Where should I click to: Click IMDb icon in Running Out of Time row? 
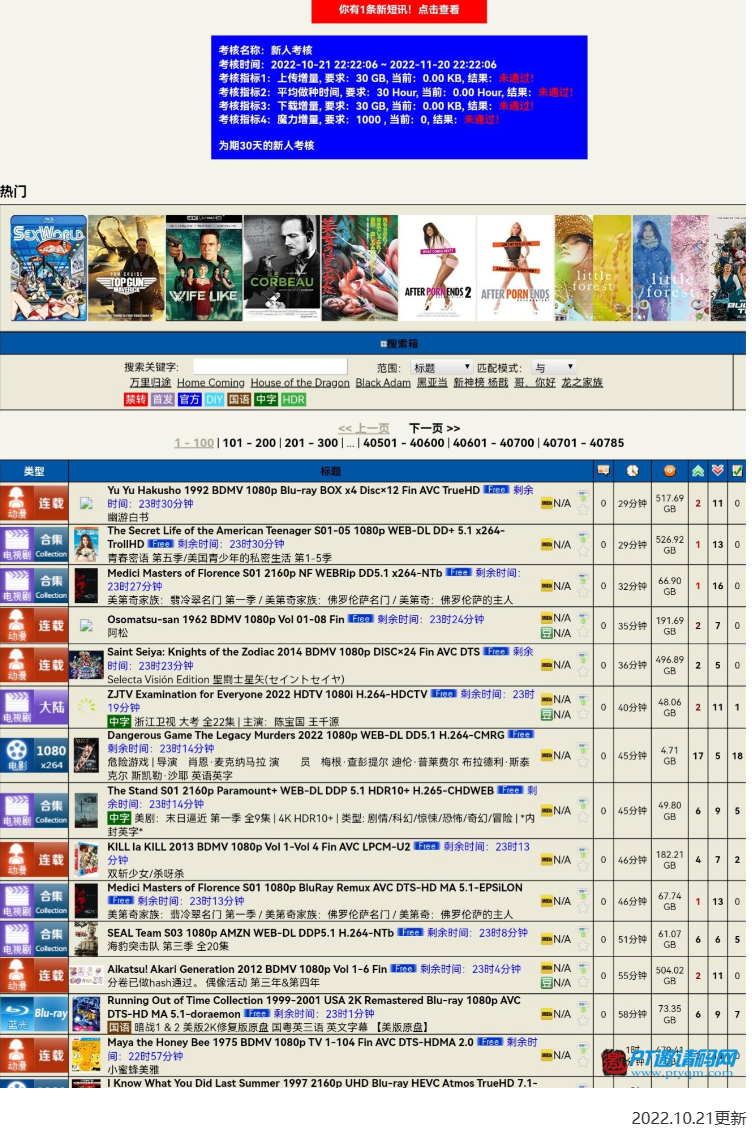[547, 1014]
